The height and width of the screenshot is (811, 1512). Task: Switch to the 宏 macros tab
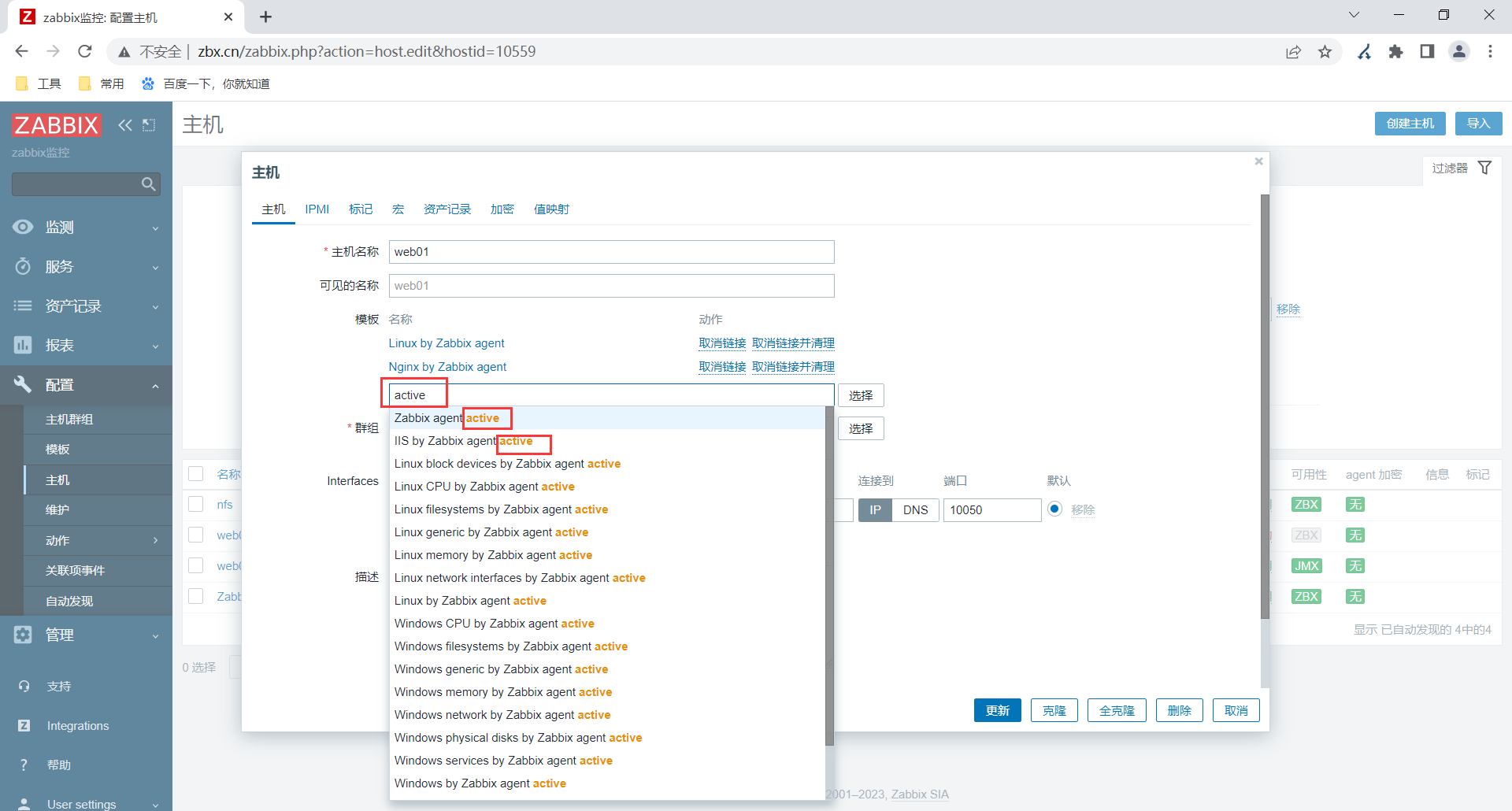398,209
